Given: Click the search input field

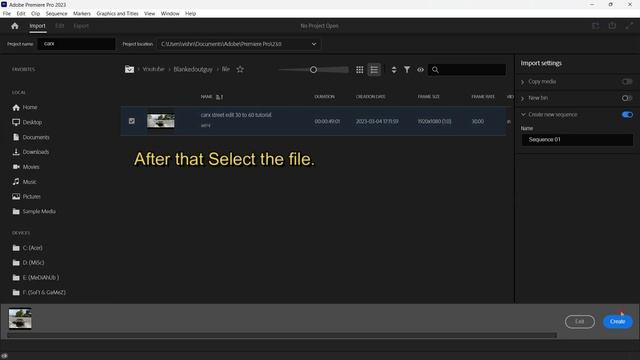Looking at the screenshot, I should [x=467, y=70].
